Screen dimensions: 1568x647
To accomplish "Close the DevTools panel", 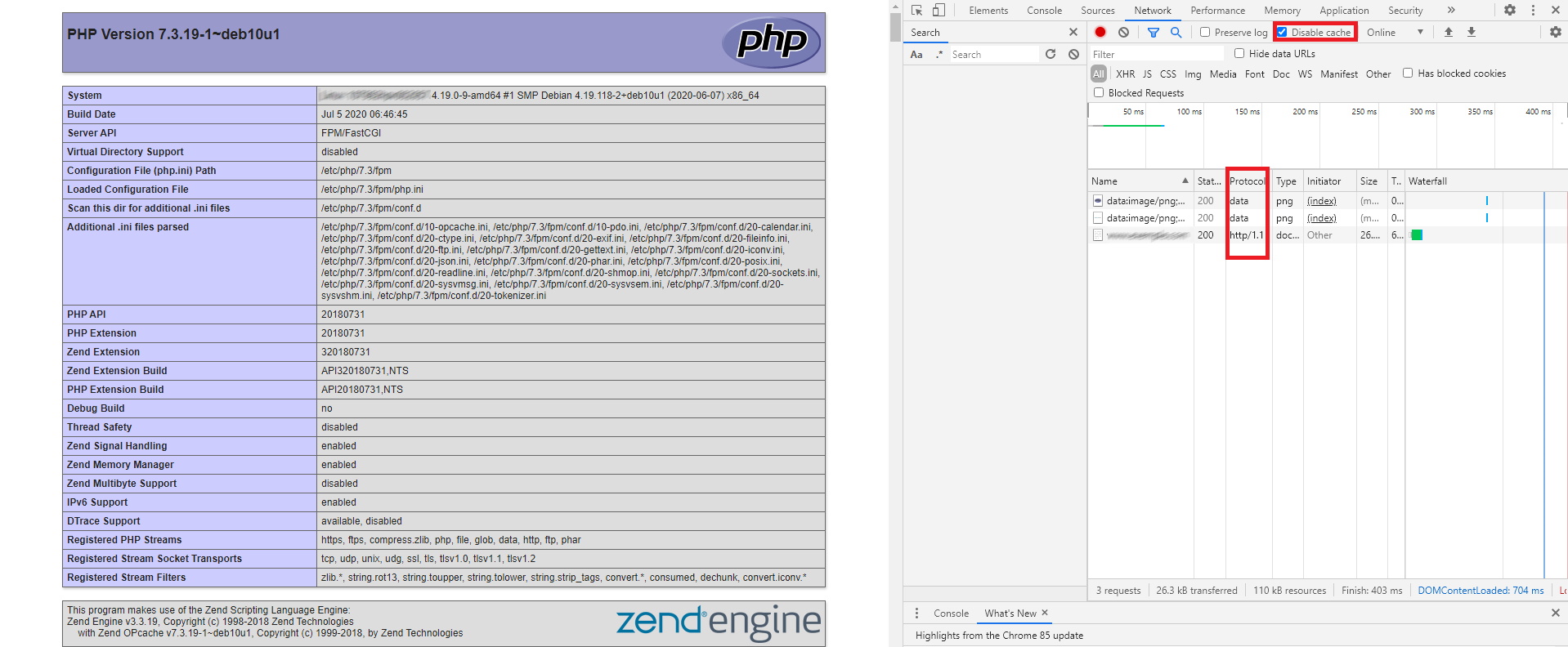I will pyautogui.click(x=1556, y=11).
